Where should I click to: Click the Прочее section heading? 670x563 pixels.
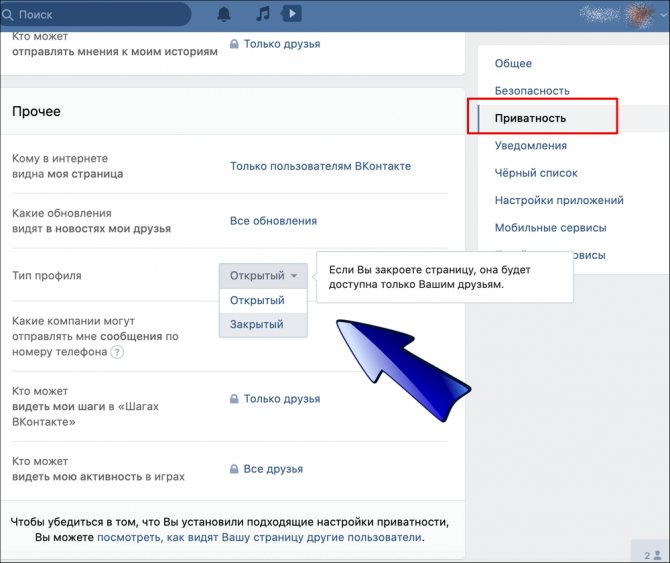tap(36, 111)
